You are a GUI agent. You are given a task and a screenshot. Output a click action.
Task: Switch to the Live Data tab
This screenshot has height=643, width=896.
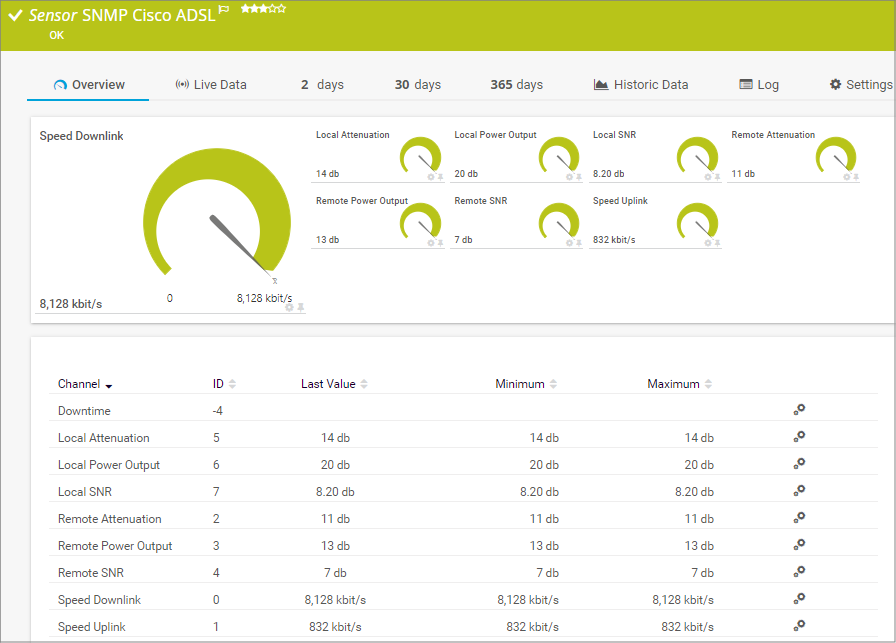(211, 85)
